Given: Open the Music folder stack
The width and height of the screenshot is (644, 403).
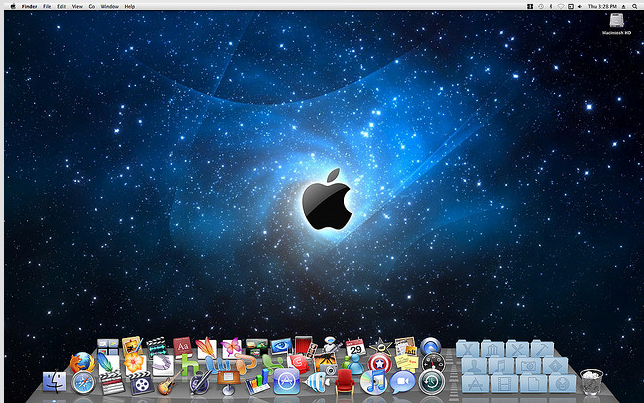Looking at the screenshot, I should tap(501, 365).
